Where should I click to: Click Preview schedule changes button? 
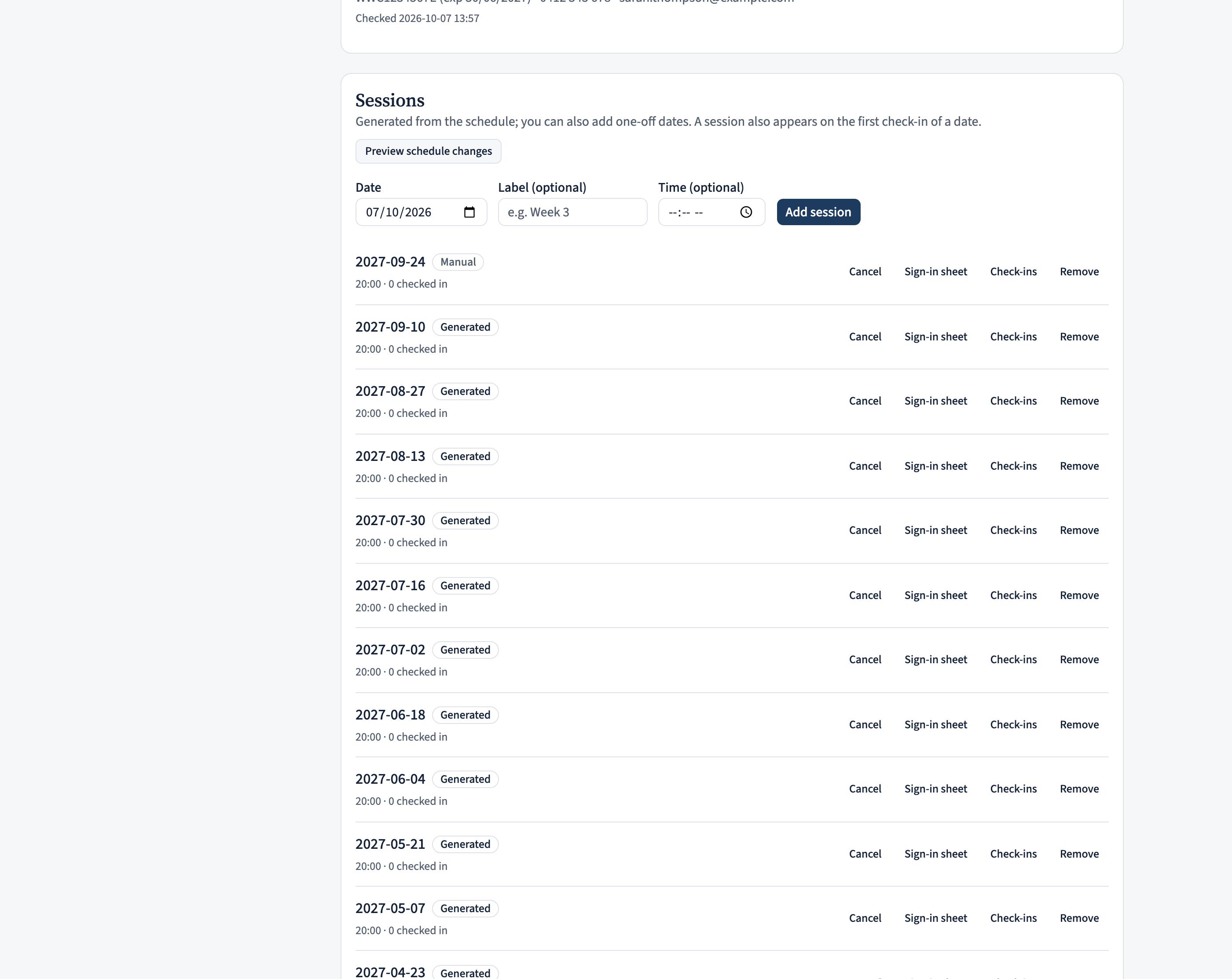pos(428,151)
